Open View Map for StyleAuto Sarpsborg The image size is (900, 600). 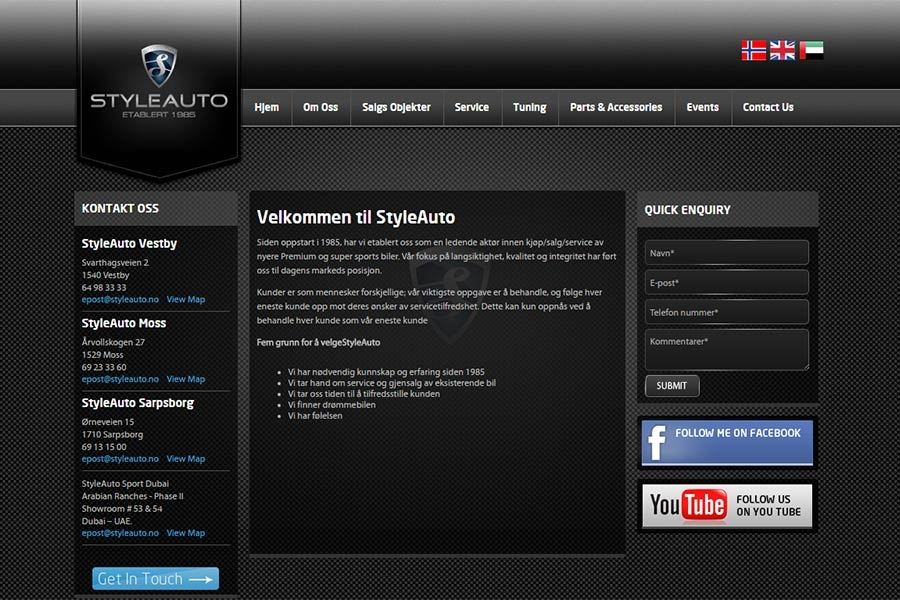pos(185,459)
